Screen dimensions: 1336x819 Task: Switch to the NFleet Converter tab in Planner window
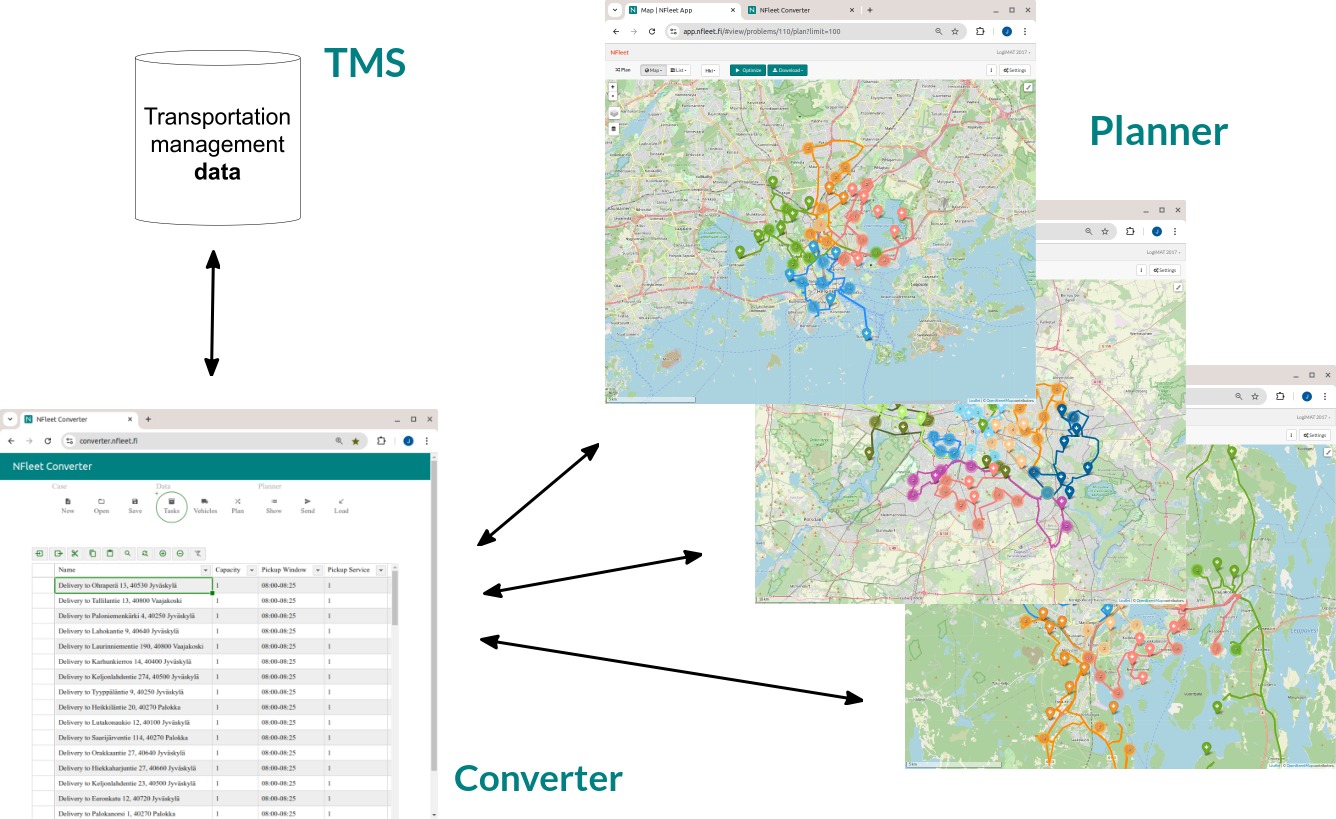click(800, 9)
